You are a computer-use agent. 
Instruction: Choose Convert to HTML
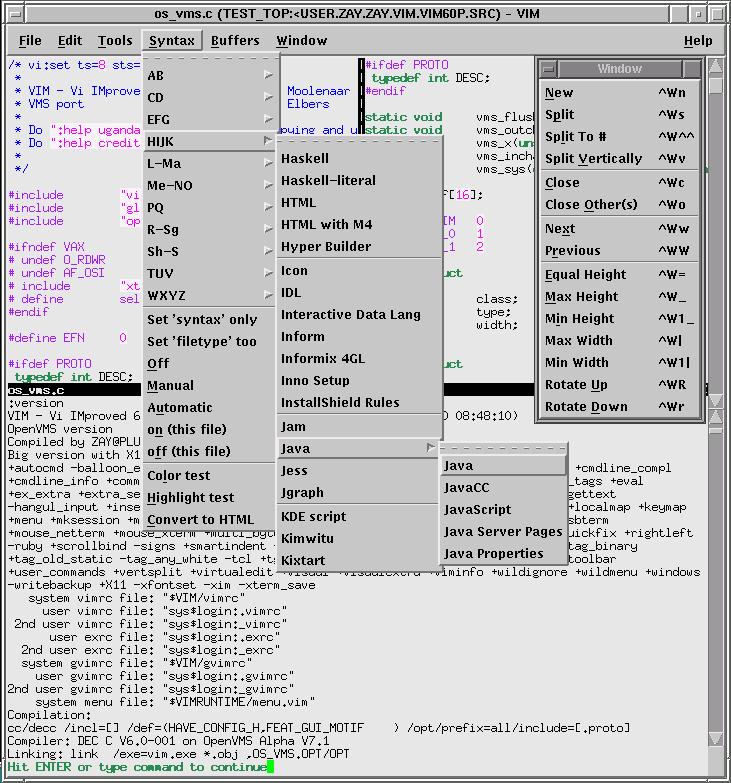pyautogui.click(x=210, y=519)
